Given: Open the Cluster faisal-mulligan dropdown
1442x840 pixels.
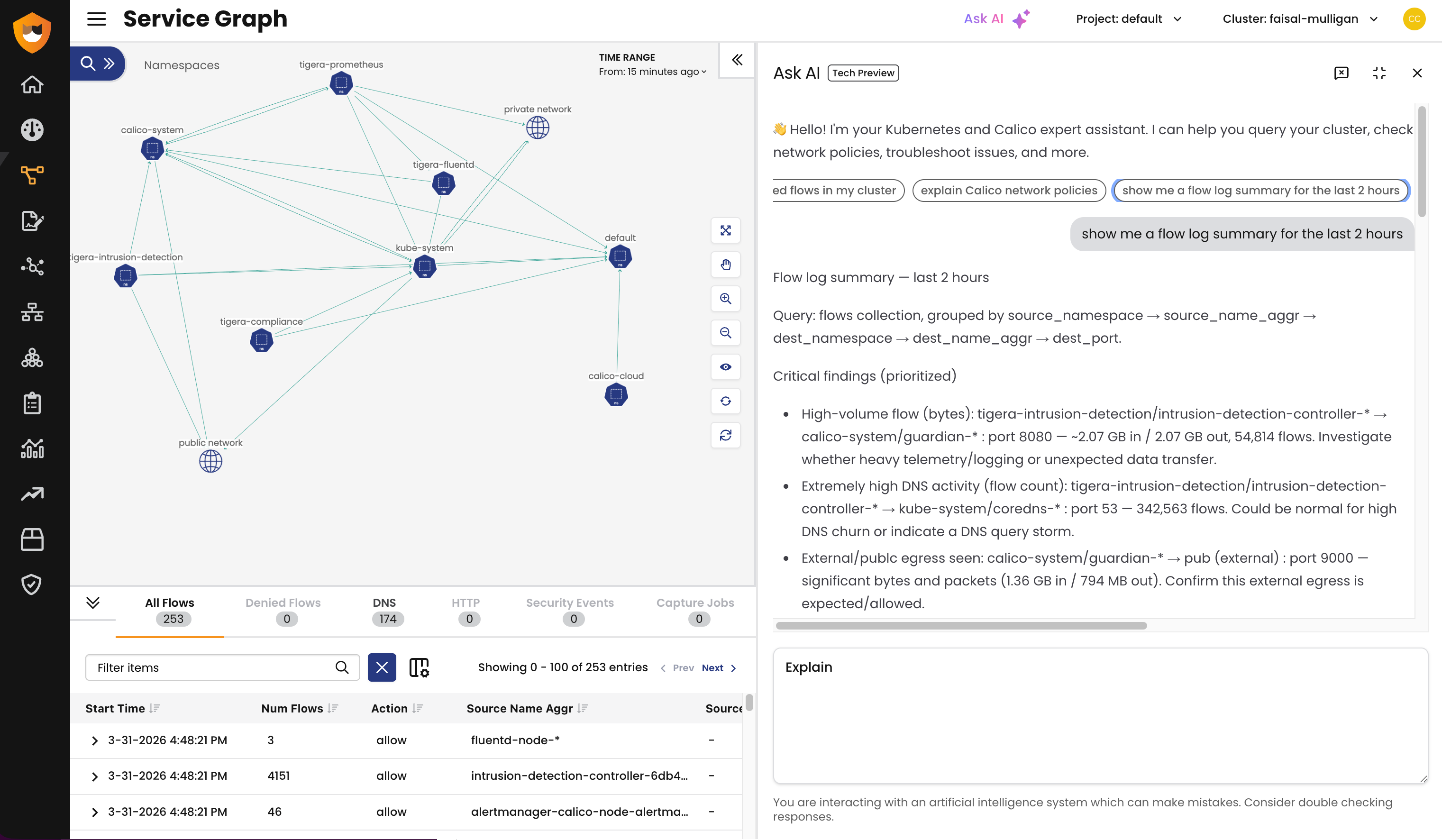Looking at the screenshot, I should (x=1299, y=19).
